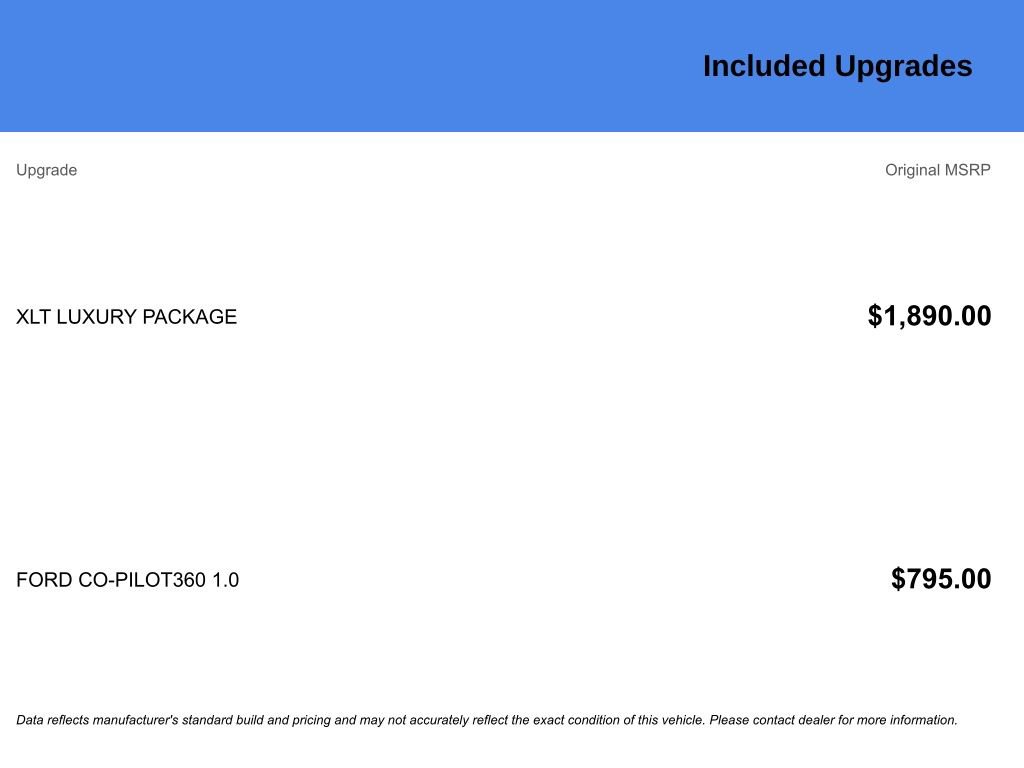
Task: Click the Included Upgrades heading
Action: coord(837,67)
